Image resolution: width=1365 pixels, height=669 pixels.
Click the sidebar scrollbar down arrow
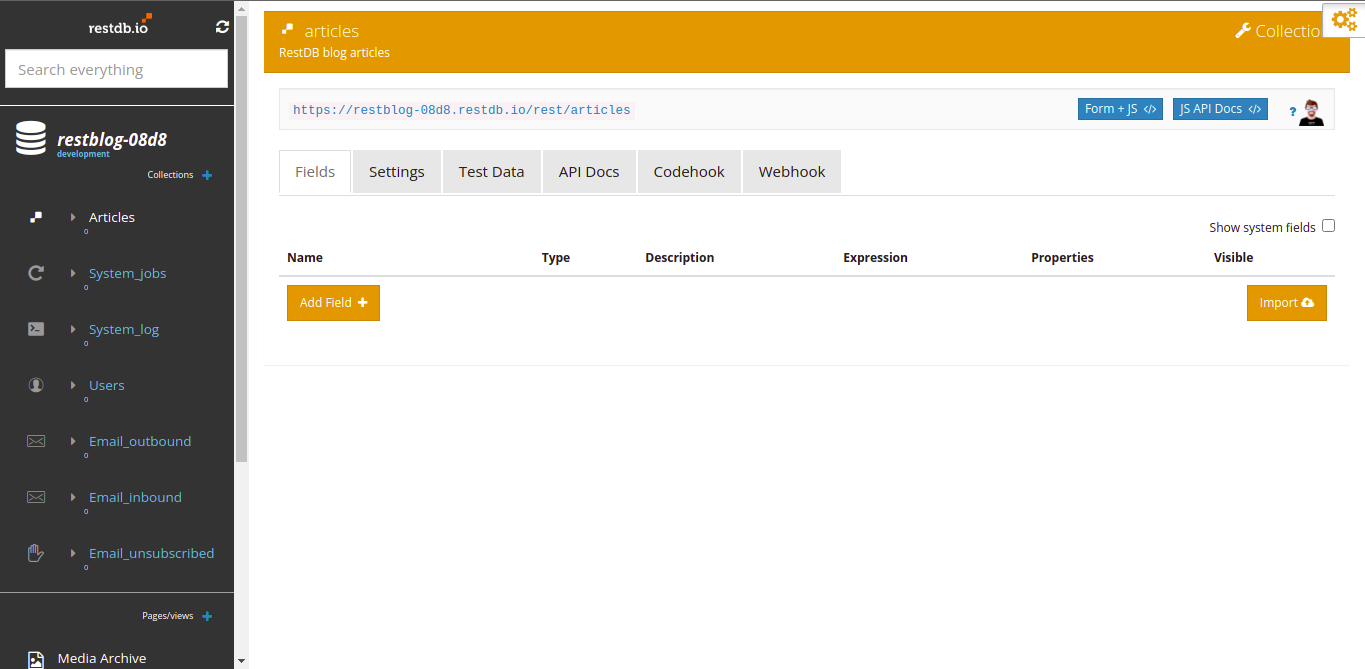point(241,661)
